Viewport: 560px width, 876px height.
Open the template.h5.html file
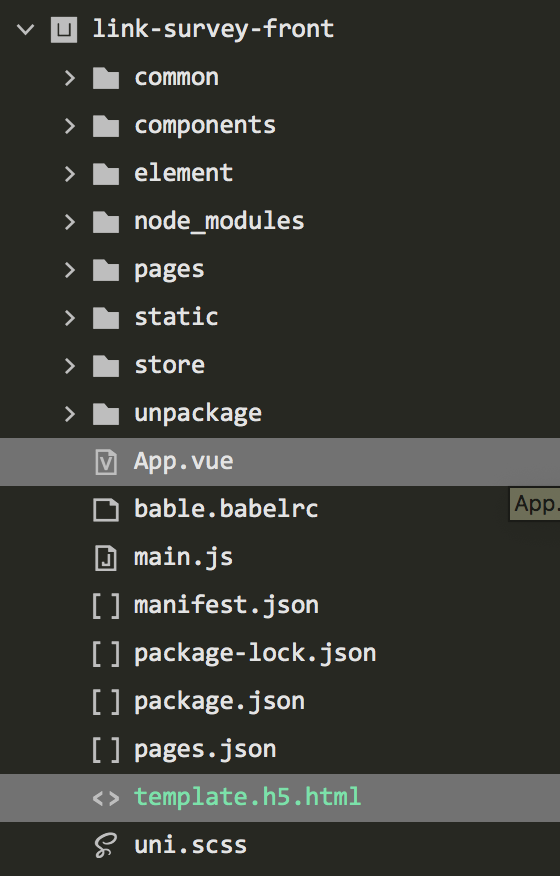(248, 798)
